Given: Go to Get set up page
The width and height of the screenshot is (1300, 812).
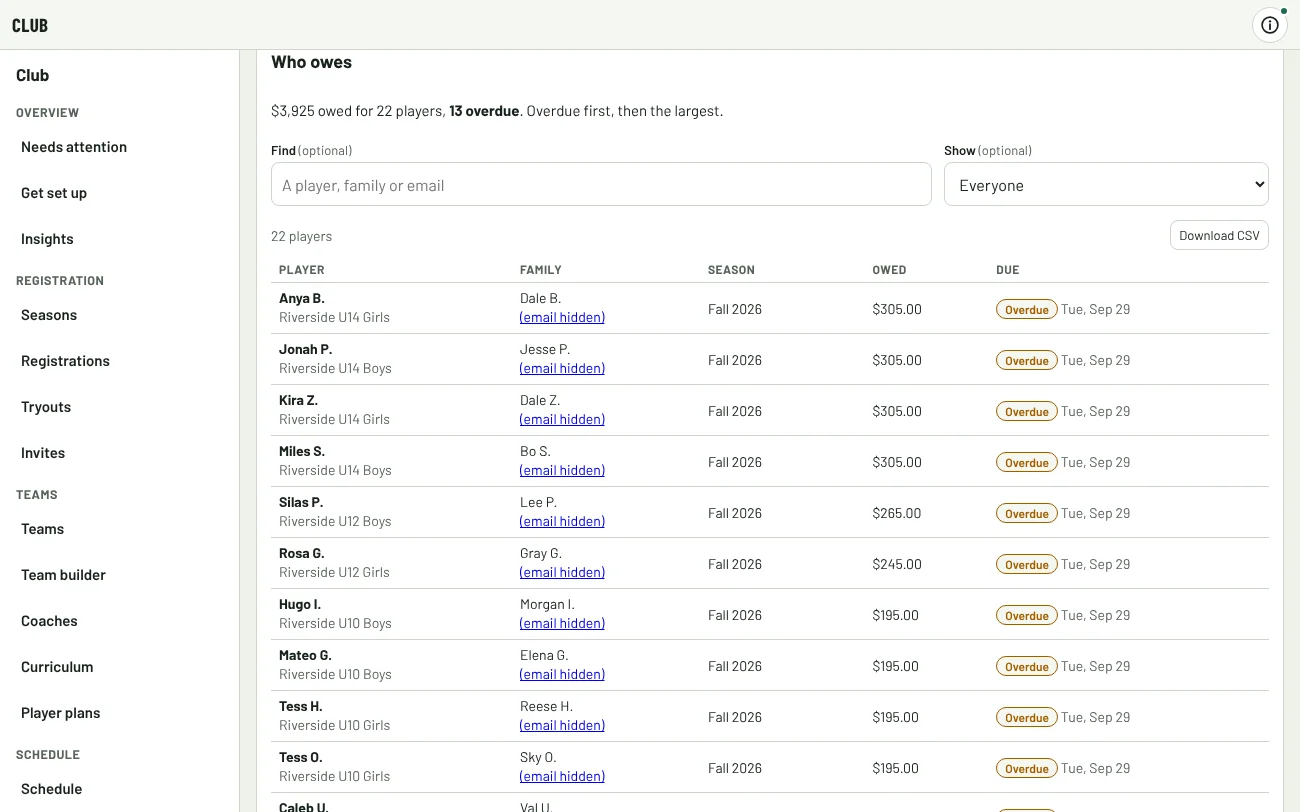Looking at the screenshot, I should point(54,193).
